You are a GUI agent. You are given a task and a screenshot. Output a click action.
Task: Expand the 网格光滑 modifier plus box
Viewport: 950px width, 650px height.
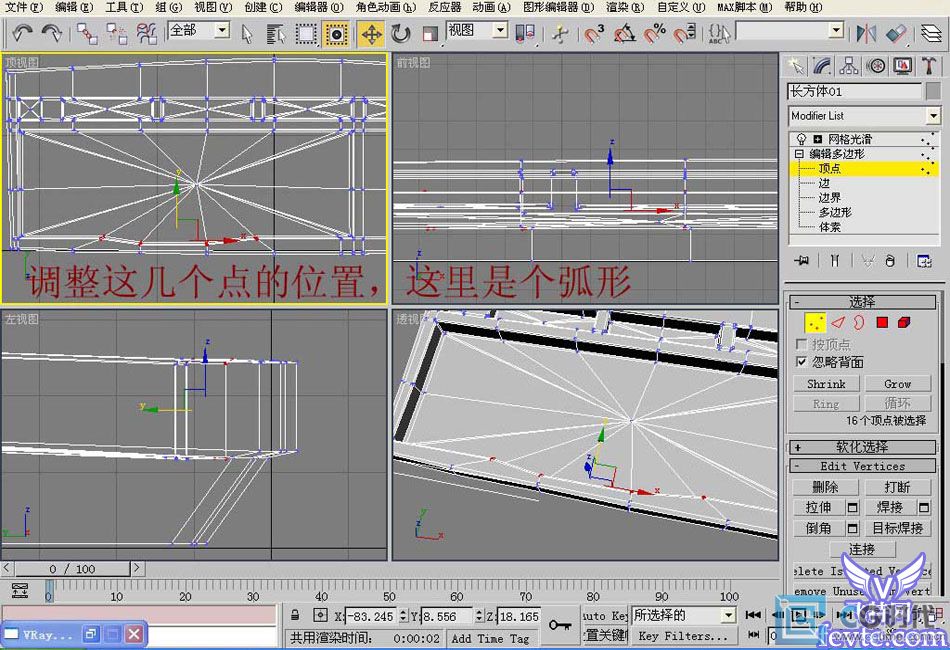click(817, 139)
